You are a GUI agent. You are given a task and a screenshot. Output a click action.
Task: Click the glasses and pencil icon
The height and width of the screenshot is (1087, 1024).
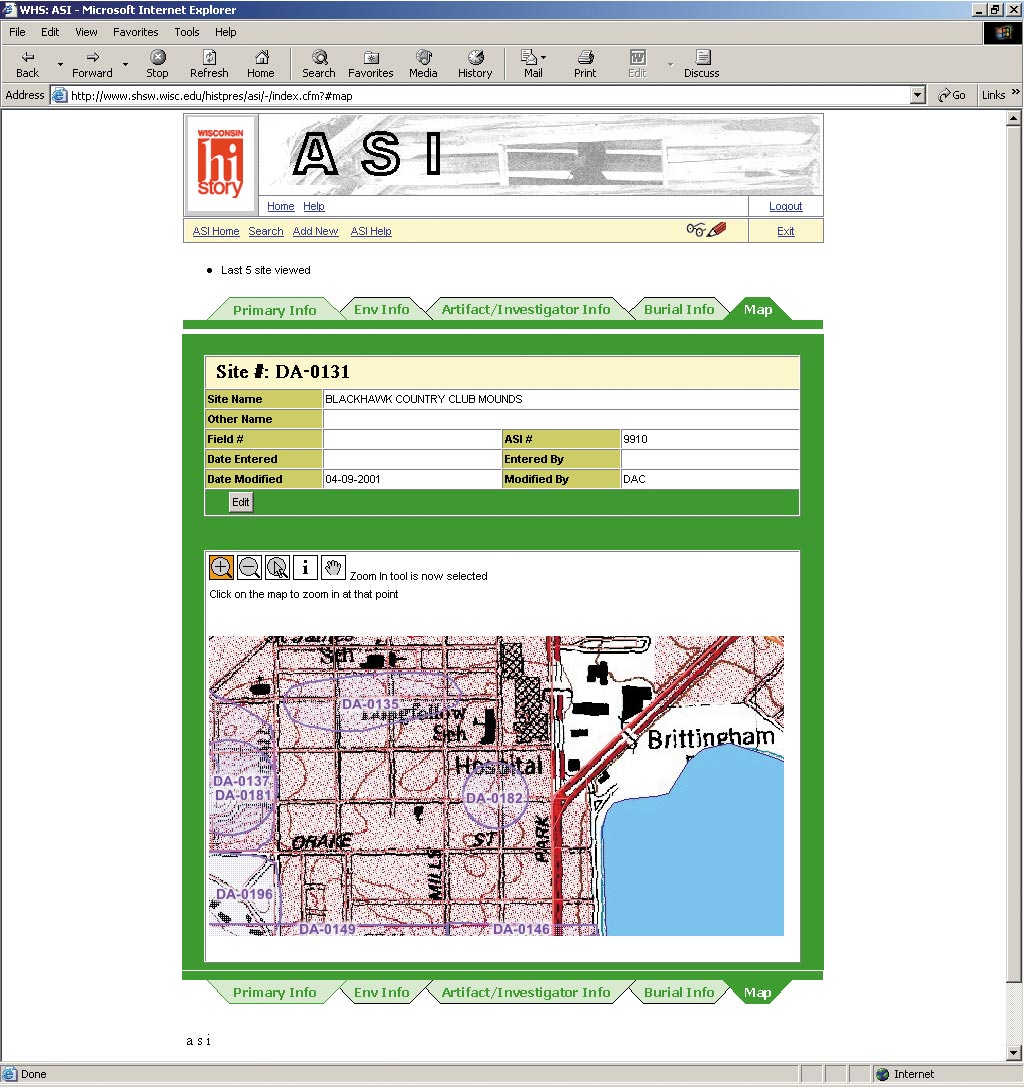706,230
